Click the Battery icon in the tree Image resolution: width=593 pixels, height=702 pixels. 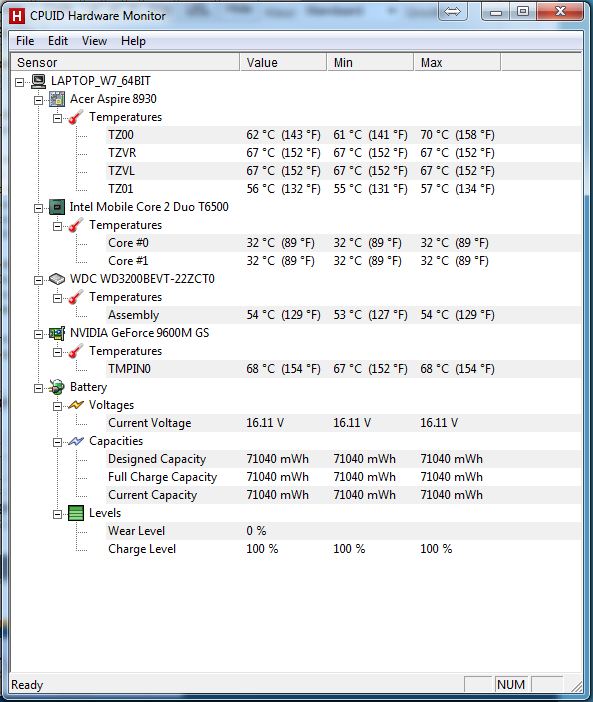point(57,387)
